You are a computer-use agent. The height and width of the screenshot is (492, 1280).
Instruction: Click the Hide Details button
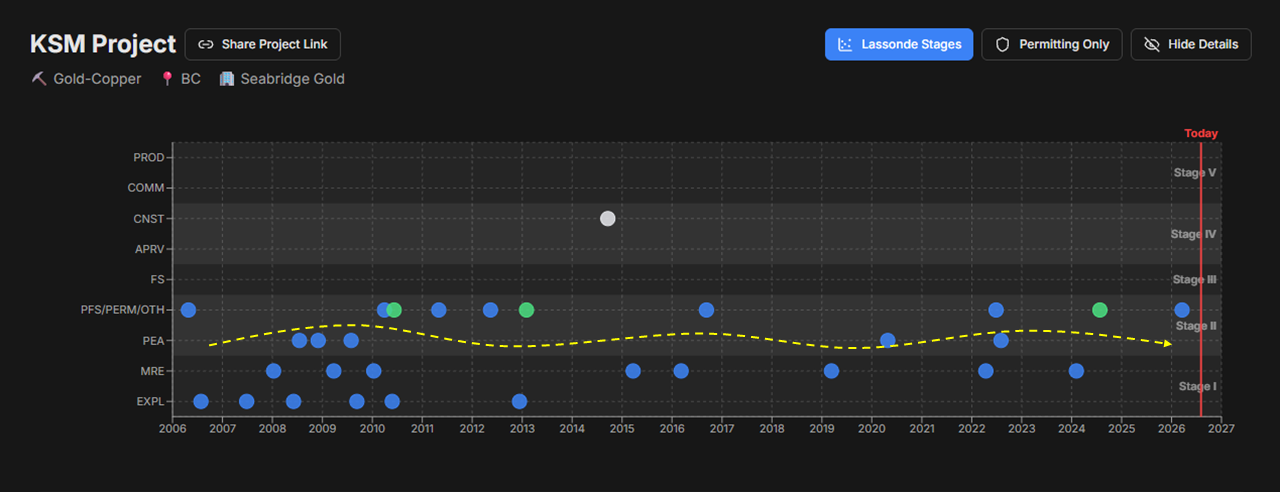(x=1191, y=44)
